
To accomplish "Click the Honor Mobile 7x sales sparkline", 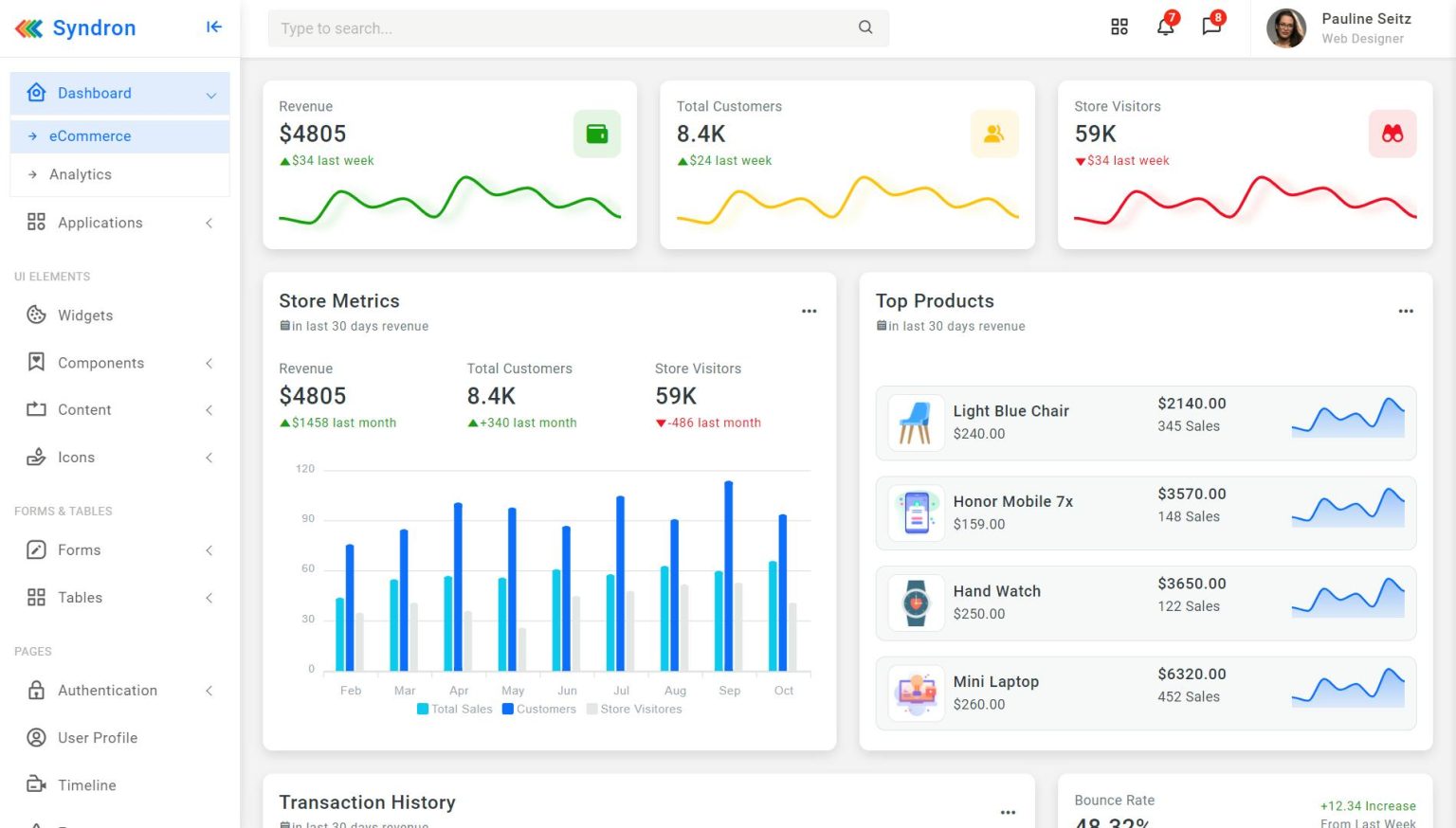I will point(1348,507).
